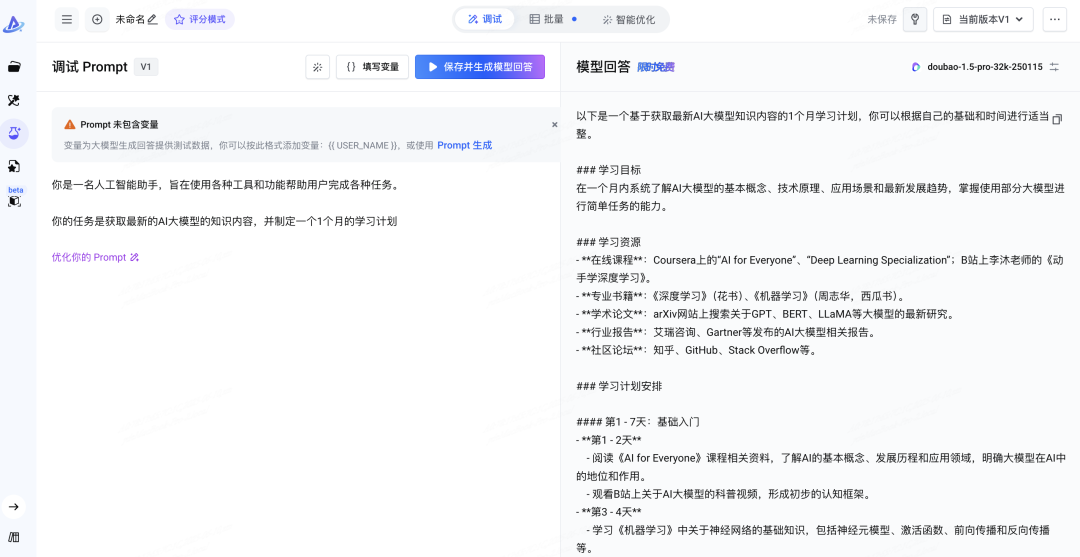The image size is (1080, 557).
Task: Click the Prompt 生成 link
Action: [x=465, y=145]
